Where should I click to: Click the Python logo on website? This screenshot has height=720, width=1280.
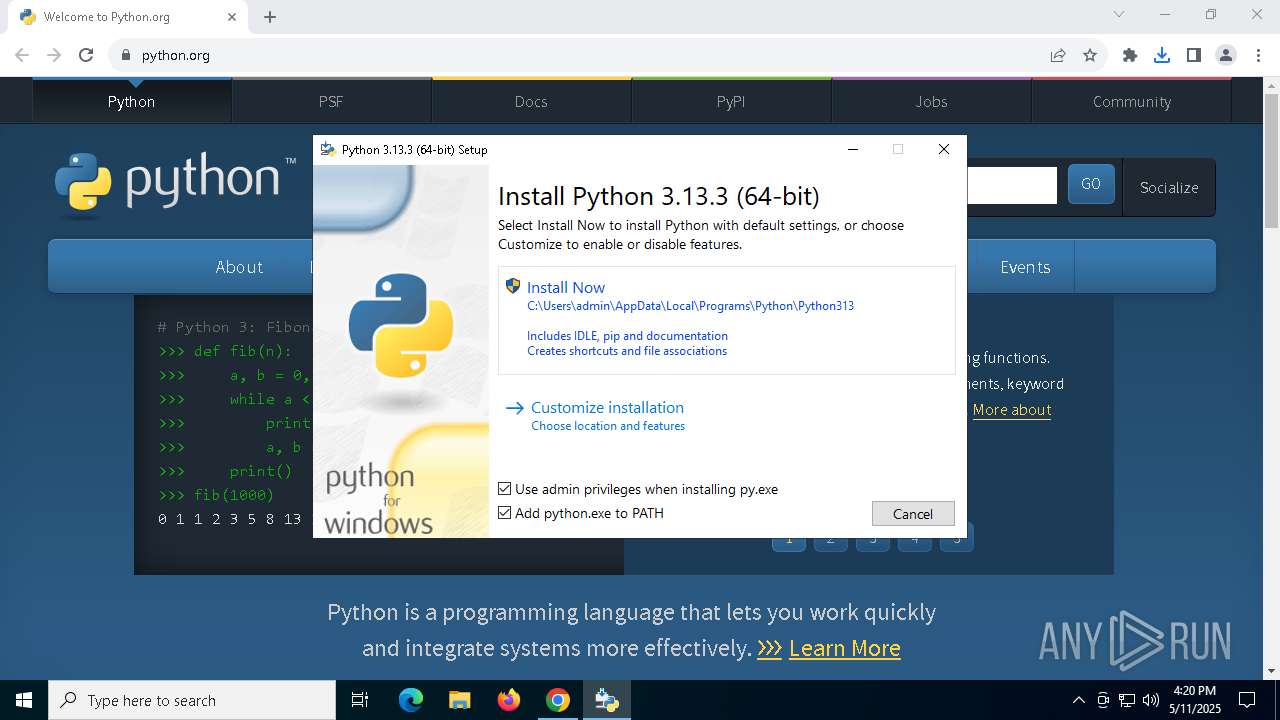point(175,184)
